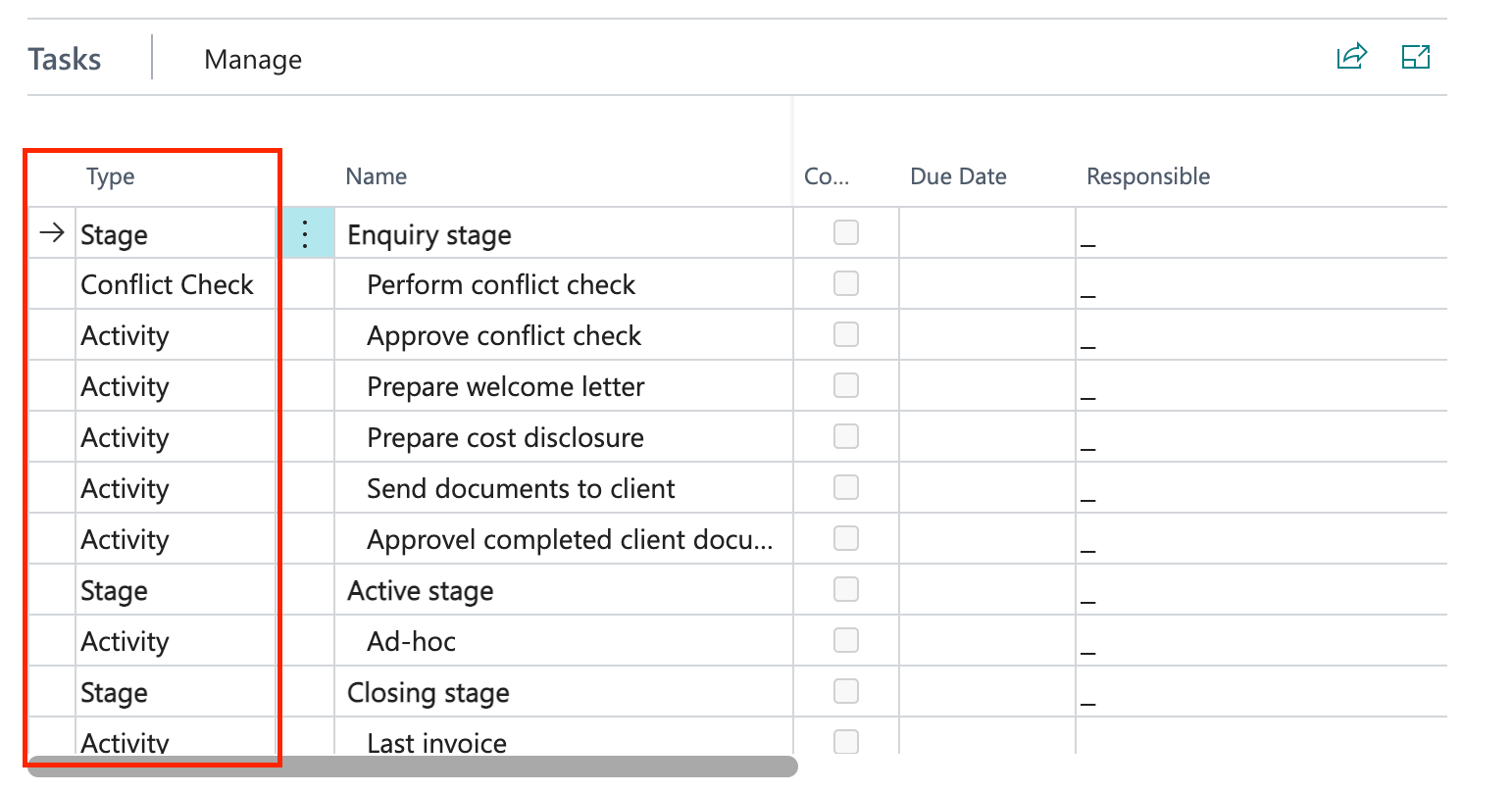This screenshot has height=792, width=1512.
Task: Click the Stage type cell of Enquiry stage
Action: coord(176,233)
